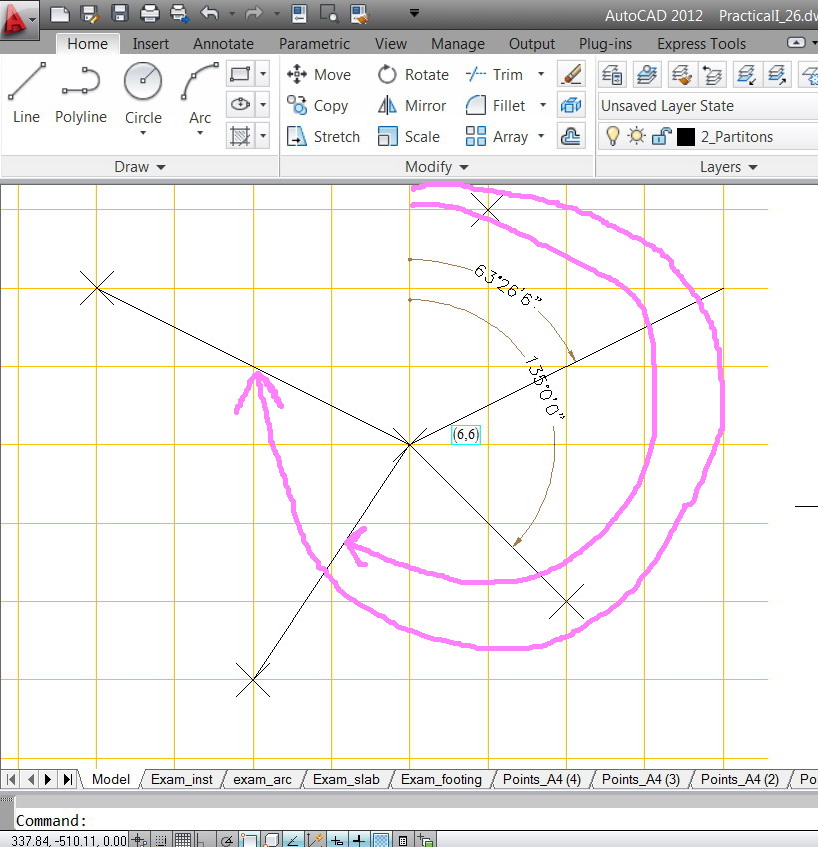Open the Rectangle tool dropdown arrow
818x847 pixels.
tap(263, 74)
